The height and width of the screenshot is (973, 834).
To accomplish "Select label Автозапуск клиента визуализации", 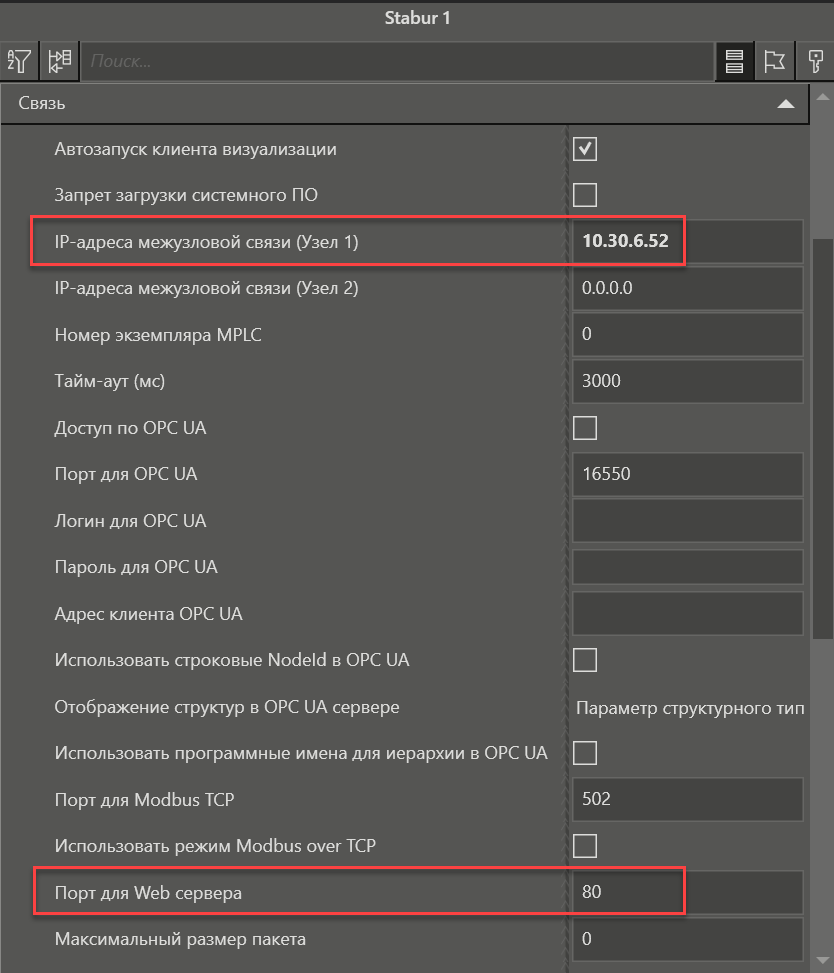I will (195, 149).
